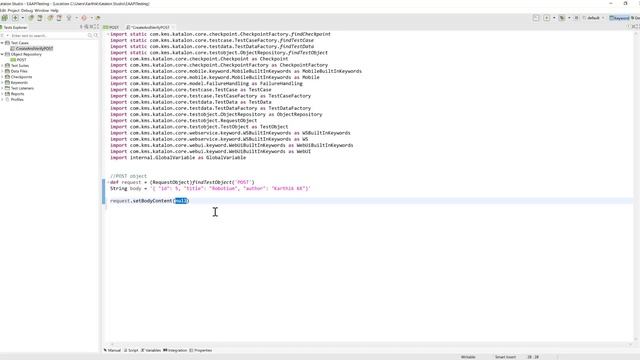Click the search field in Tests Explorer
The height and width of the screenshot is (360, 640).
[48, 36]
